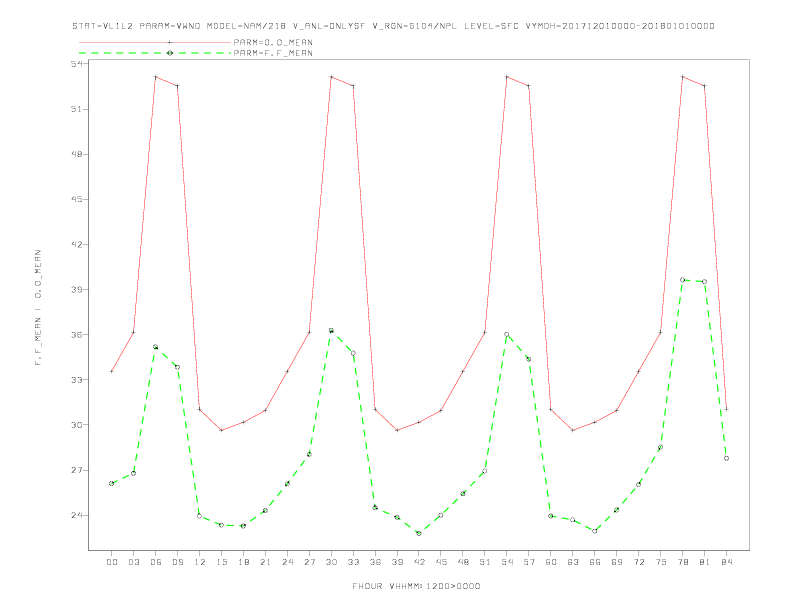Select the chart title line starting STAT=VL1L2
Viewport: 792px width, 612px height.
[x=393, y=26]
